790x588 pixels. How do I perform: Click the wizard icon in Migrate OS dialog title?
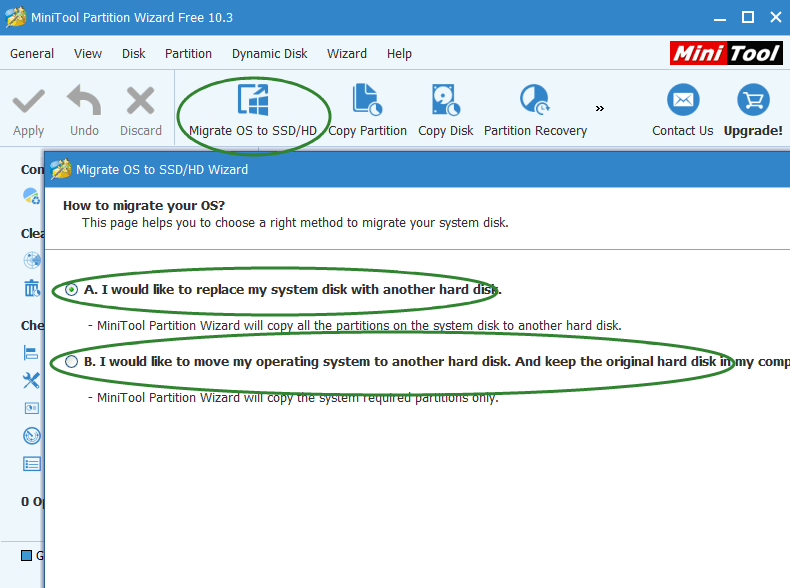[61, 169]
